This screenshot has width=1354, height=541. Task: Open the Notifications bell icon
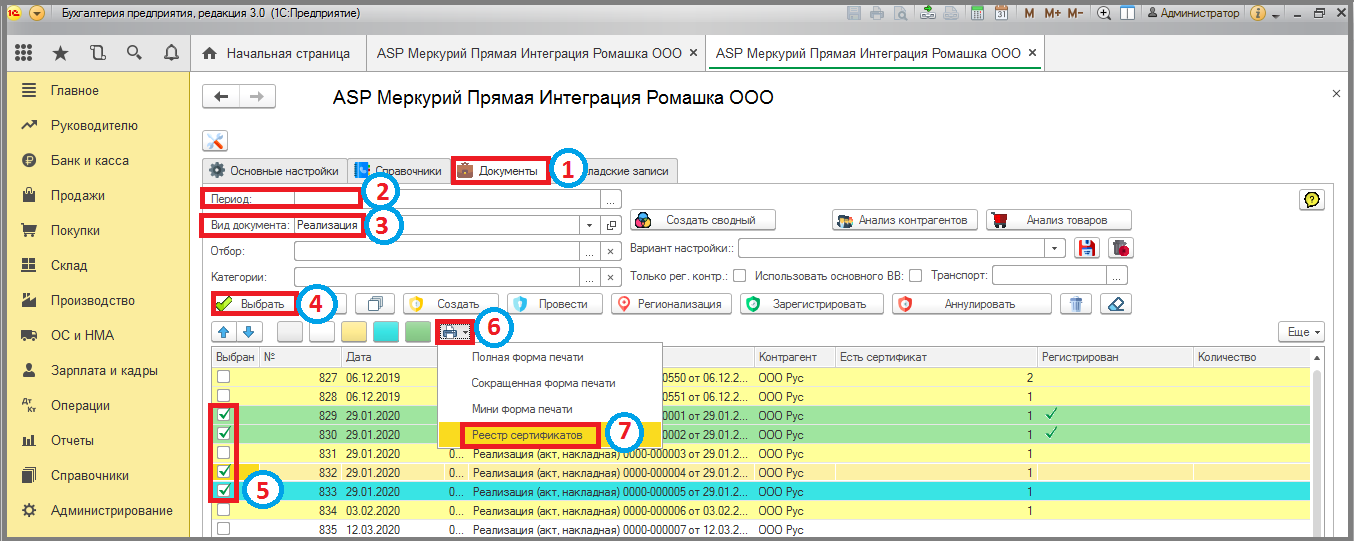click(171, 53)
